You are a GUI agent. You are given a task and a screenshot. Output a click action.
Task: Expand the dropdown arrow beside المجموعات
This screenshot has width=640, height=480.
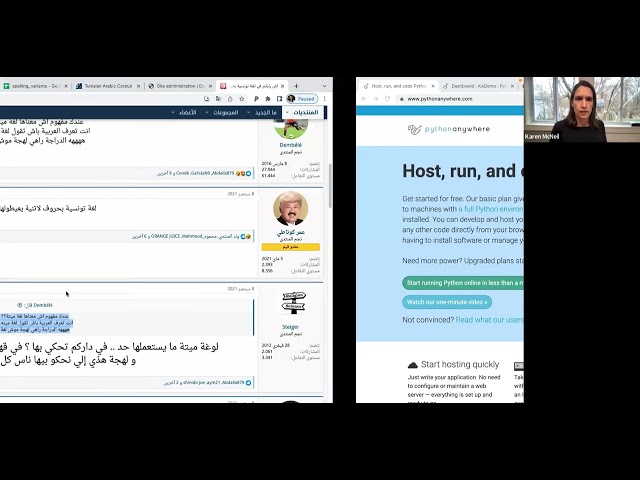207,112
